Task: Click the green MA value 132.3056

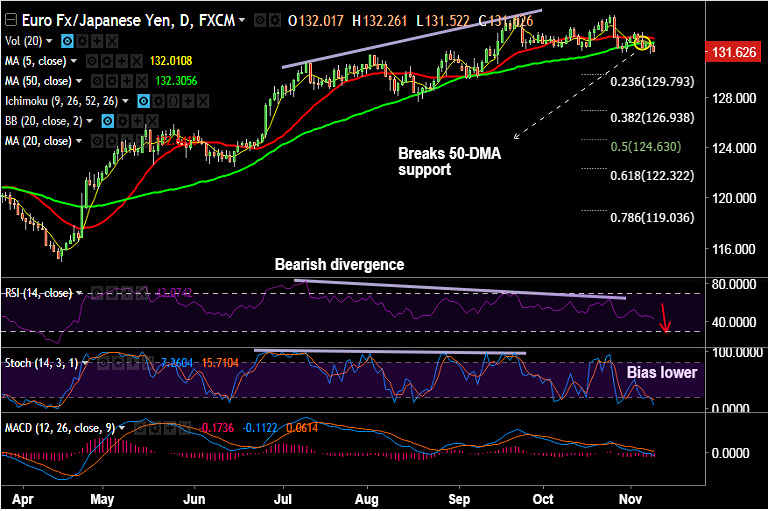Action: click(176, 81)
